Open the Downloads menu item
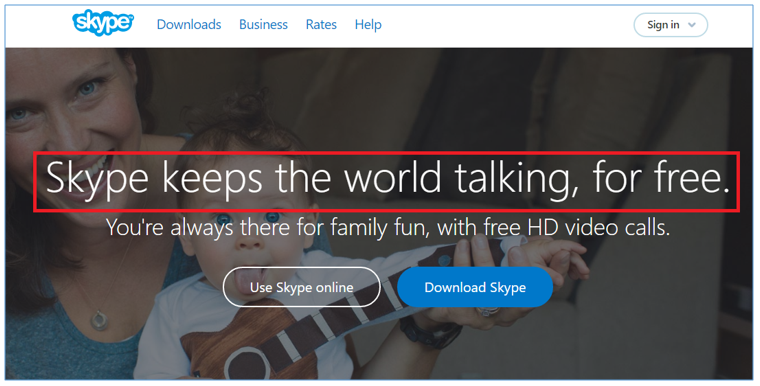Image resolution: width=760 pixels, height=386 pixels. 189,25
